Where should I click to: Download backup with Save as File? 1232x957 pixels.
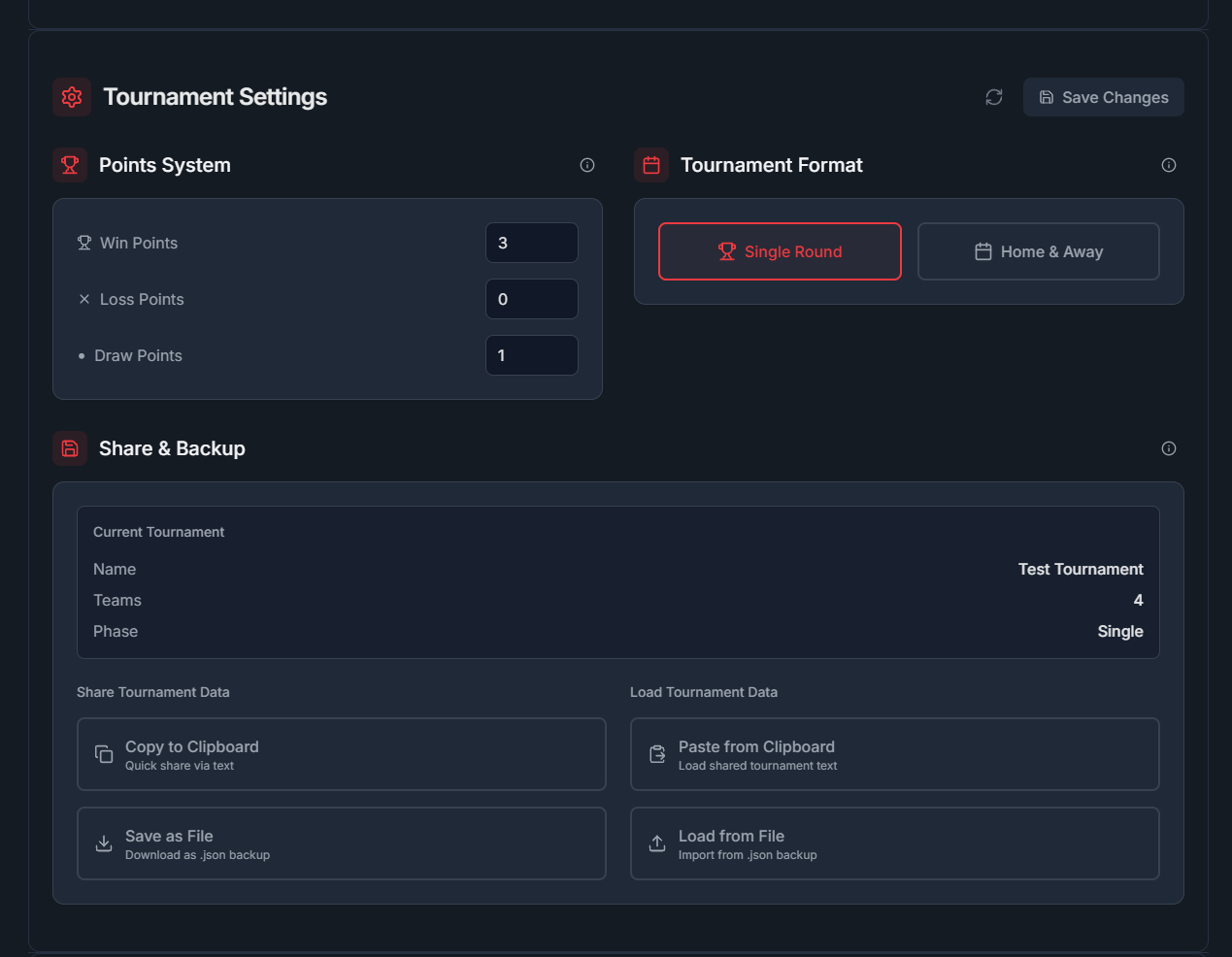[341, 843]
